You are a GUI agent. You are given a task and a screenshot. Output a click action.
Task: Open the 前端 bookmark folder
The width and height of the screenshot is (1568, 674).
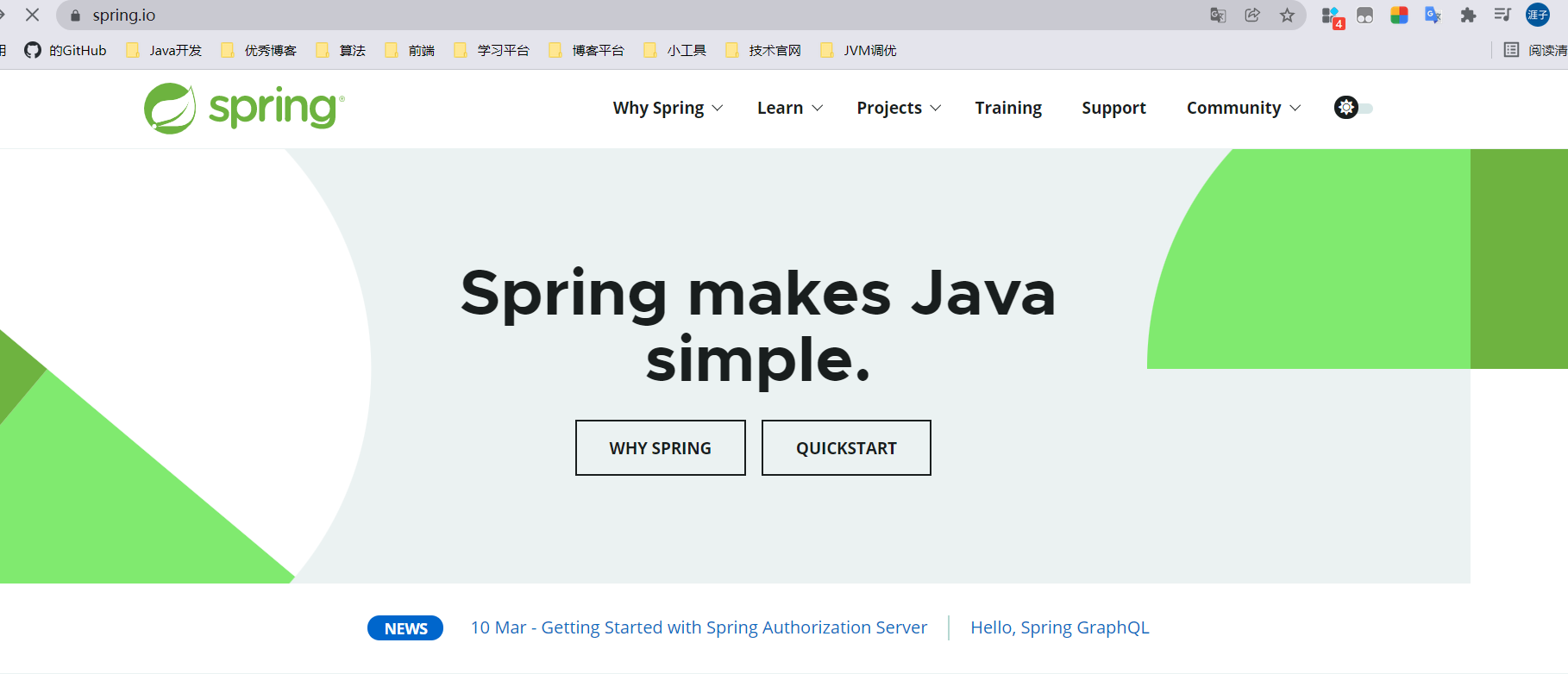[x=410, y=50]
